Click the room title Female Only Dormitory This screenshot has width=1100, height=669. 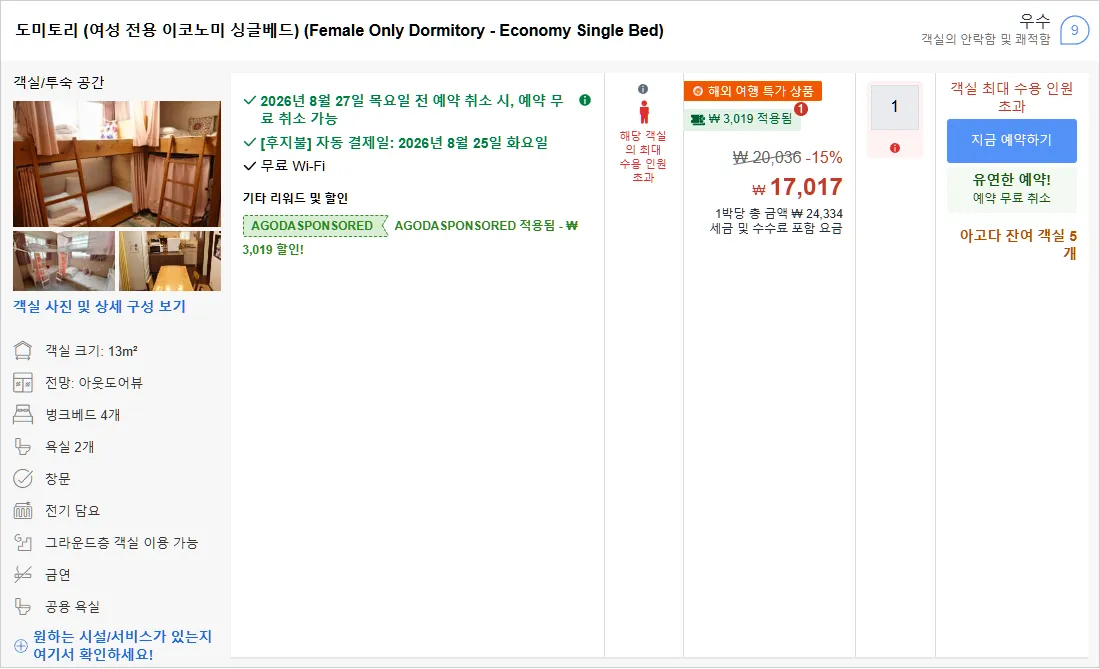pyautogui.click(x=340, y=31)
